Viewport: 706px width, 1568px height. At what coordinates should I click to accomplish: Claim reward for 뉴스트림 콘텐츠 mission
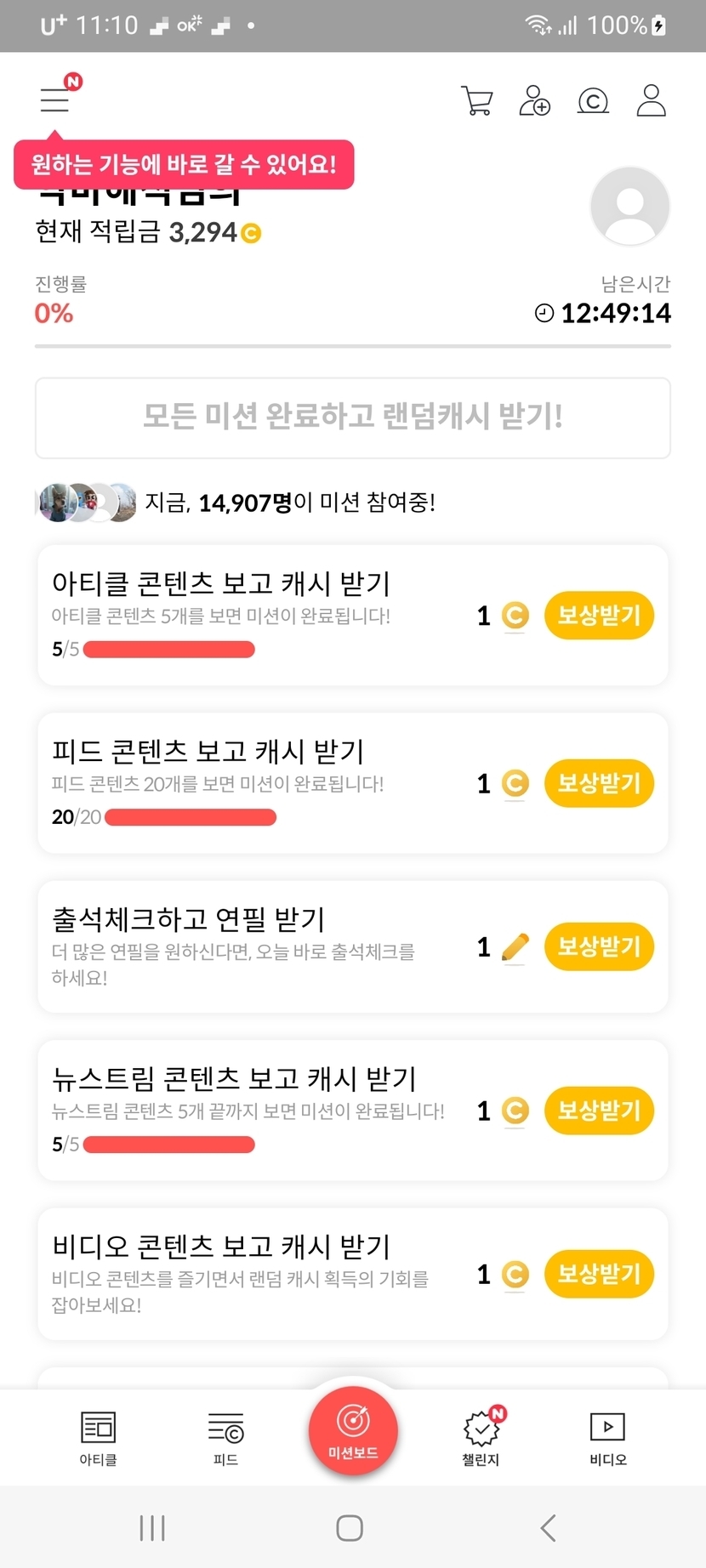(598, 1111)
